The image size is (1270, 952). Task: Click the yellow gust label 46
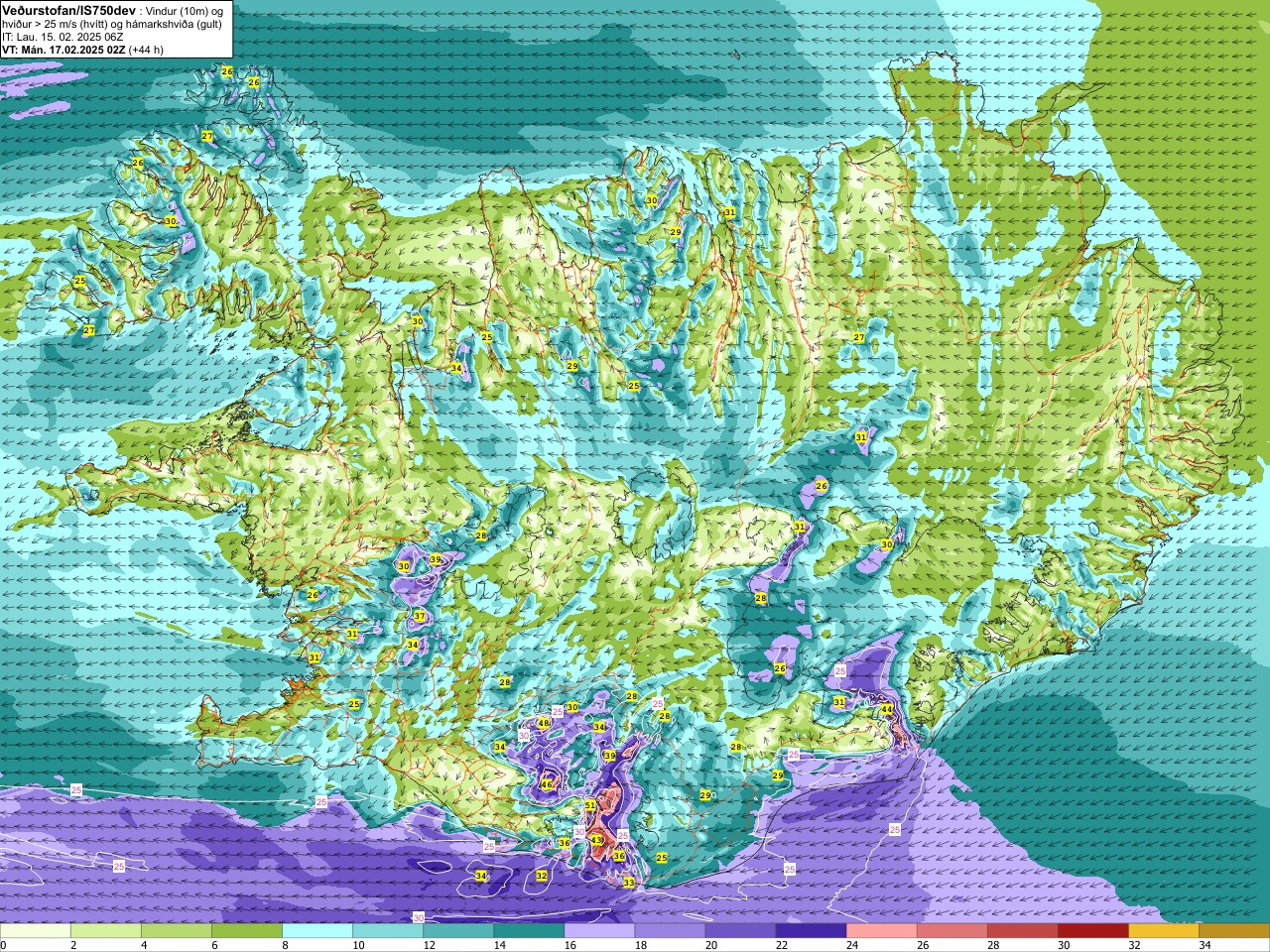click(x=547, y=784)
